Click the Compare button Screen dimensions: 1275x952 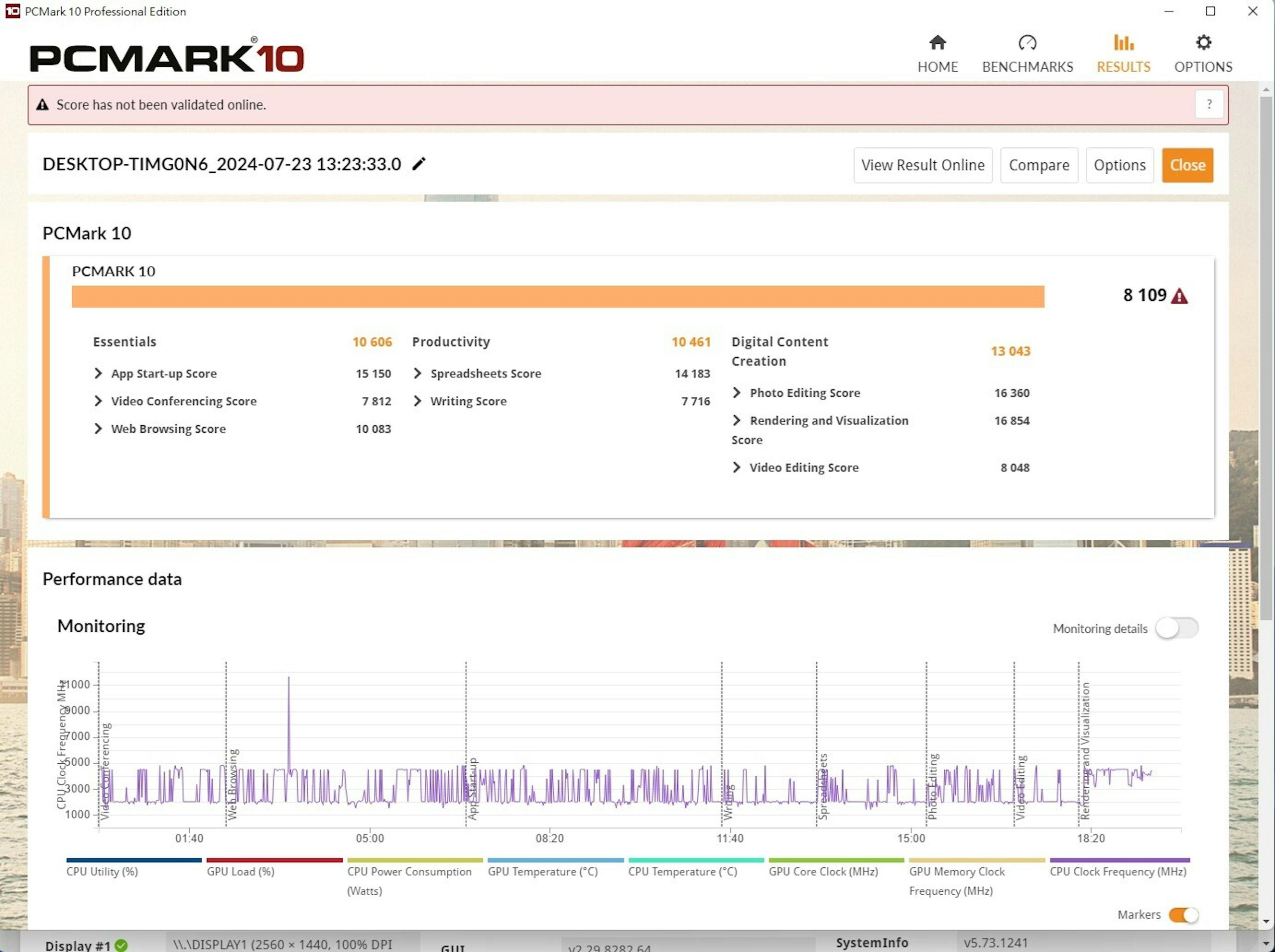(1038, 165)
